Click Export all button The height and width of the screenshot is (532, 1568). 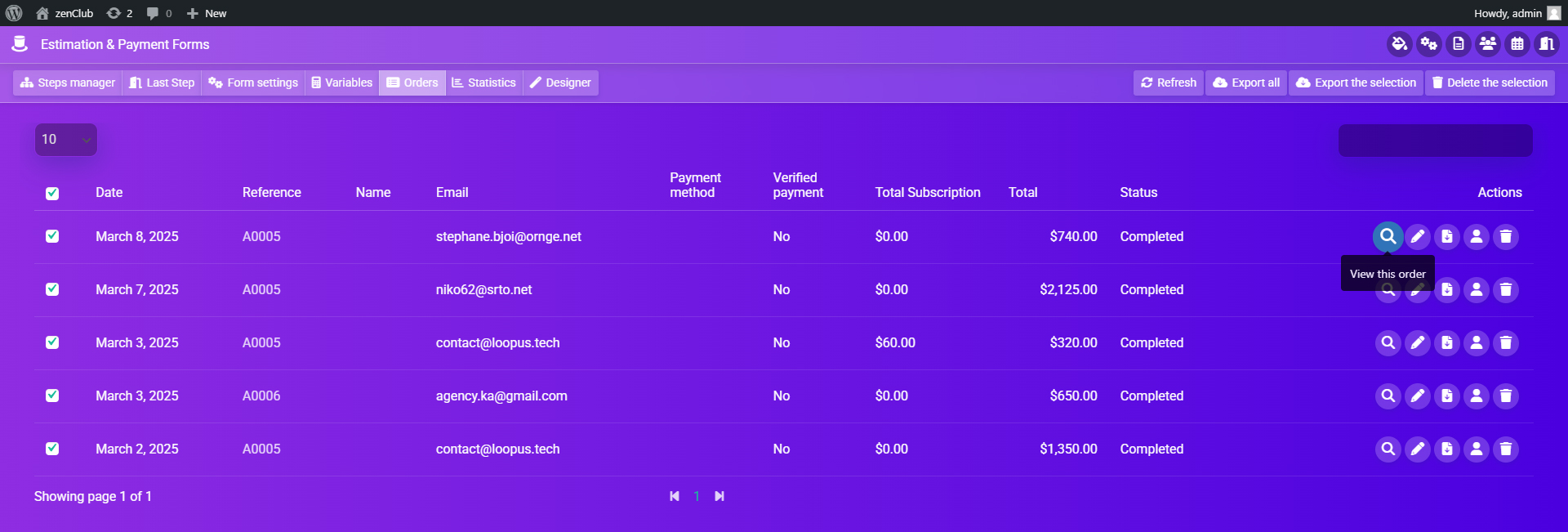[x=1246, y=83]
